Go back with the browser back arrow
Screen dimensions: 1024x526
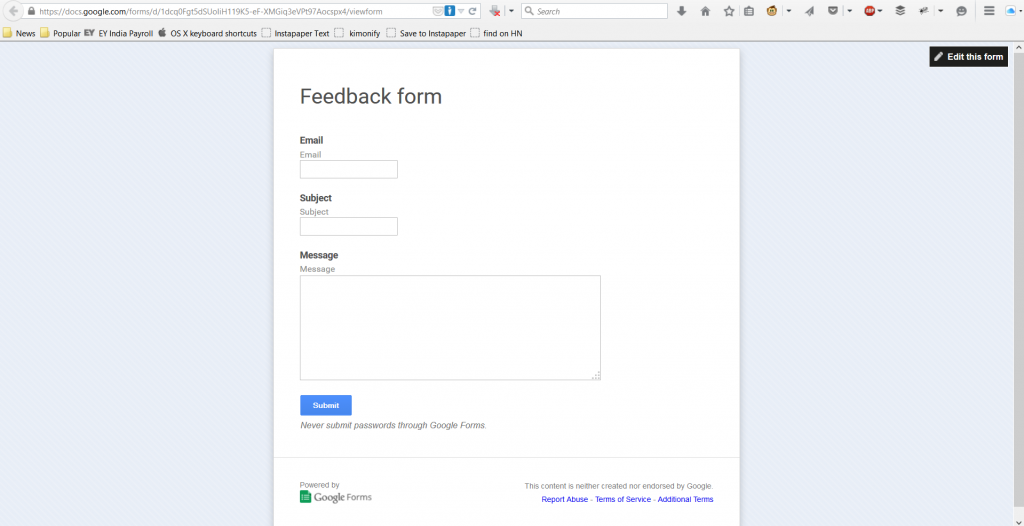[13, 11]
